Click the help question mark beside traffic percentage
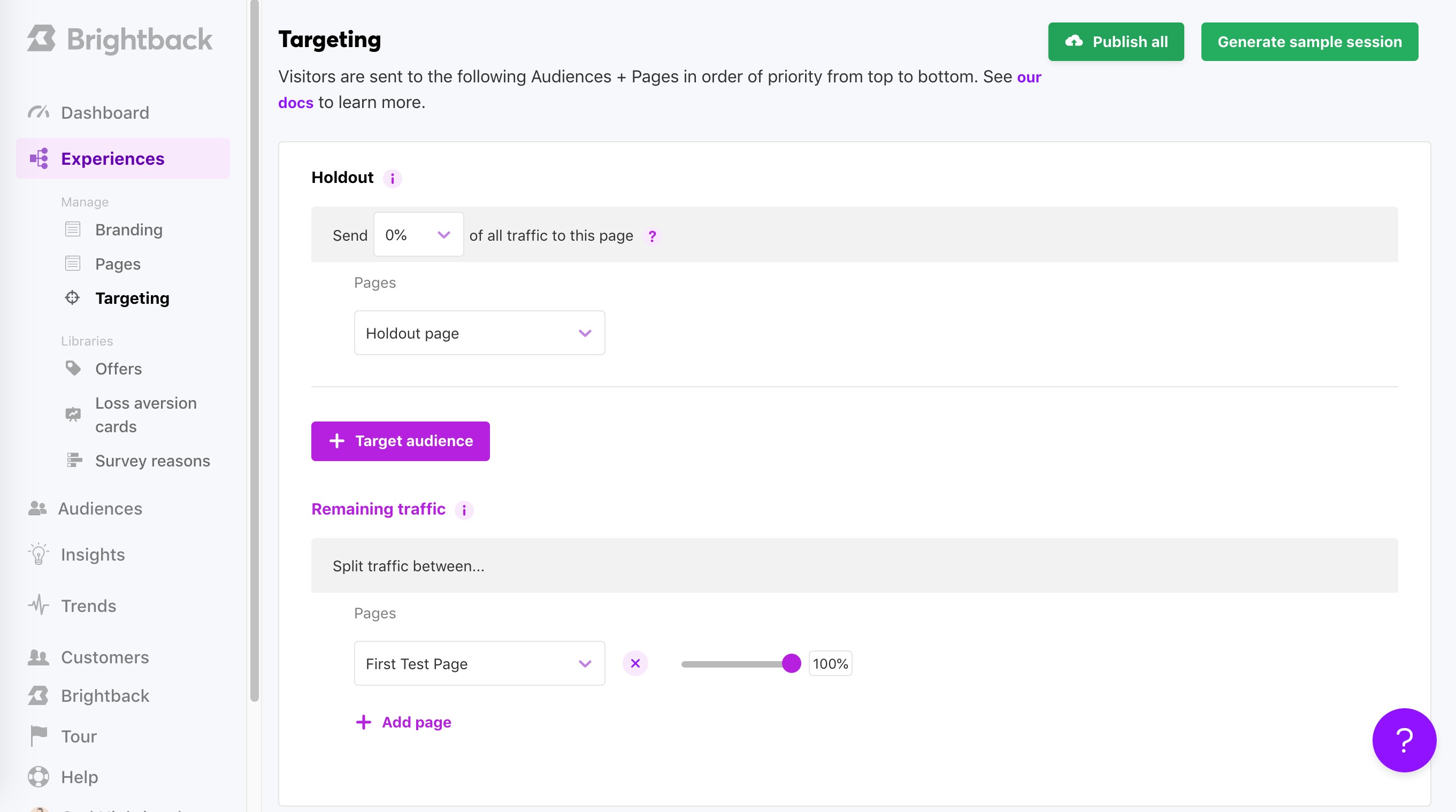 (652, 236)
